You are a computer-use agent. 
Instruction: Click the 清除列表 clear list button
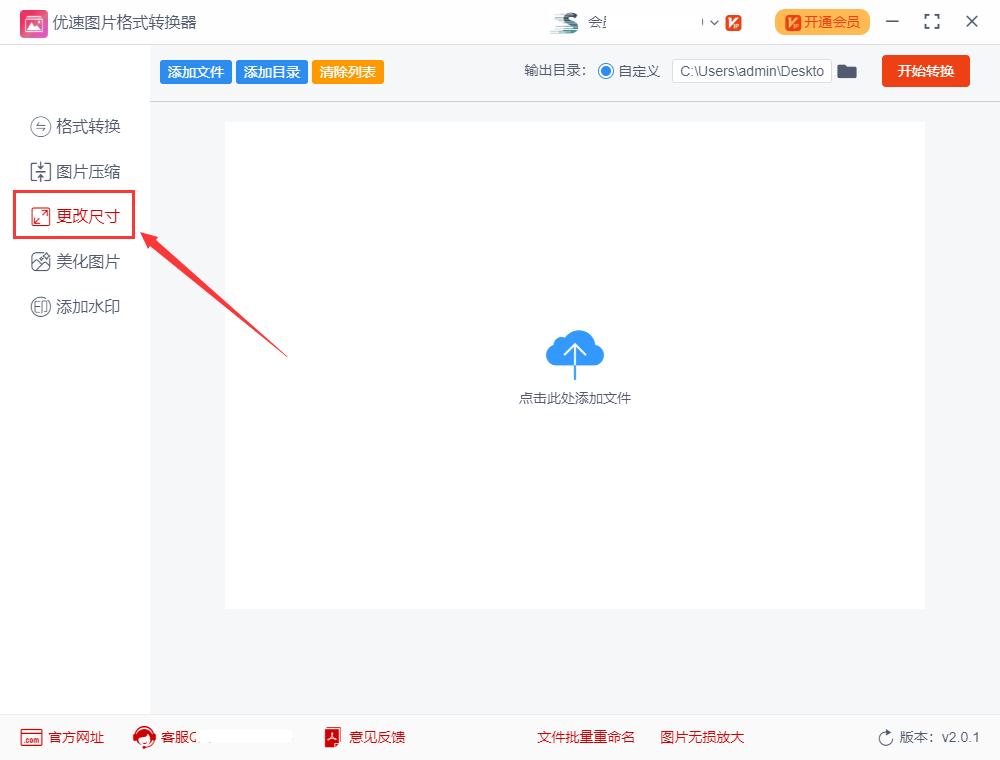tap(347, 71)
